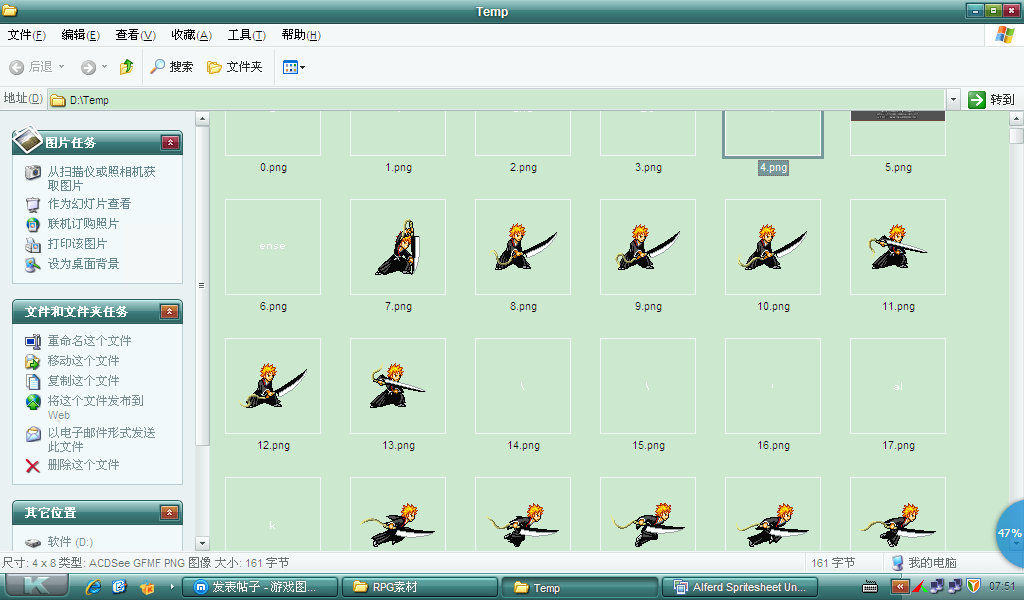This screenshot has height=600, width=1024.
Task: Click the 14.png file name
Action: [x=523, y=445]
